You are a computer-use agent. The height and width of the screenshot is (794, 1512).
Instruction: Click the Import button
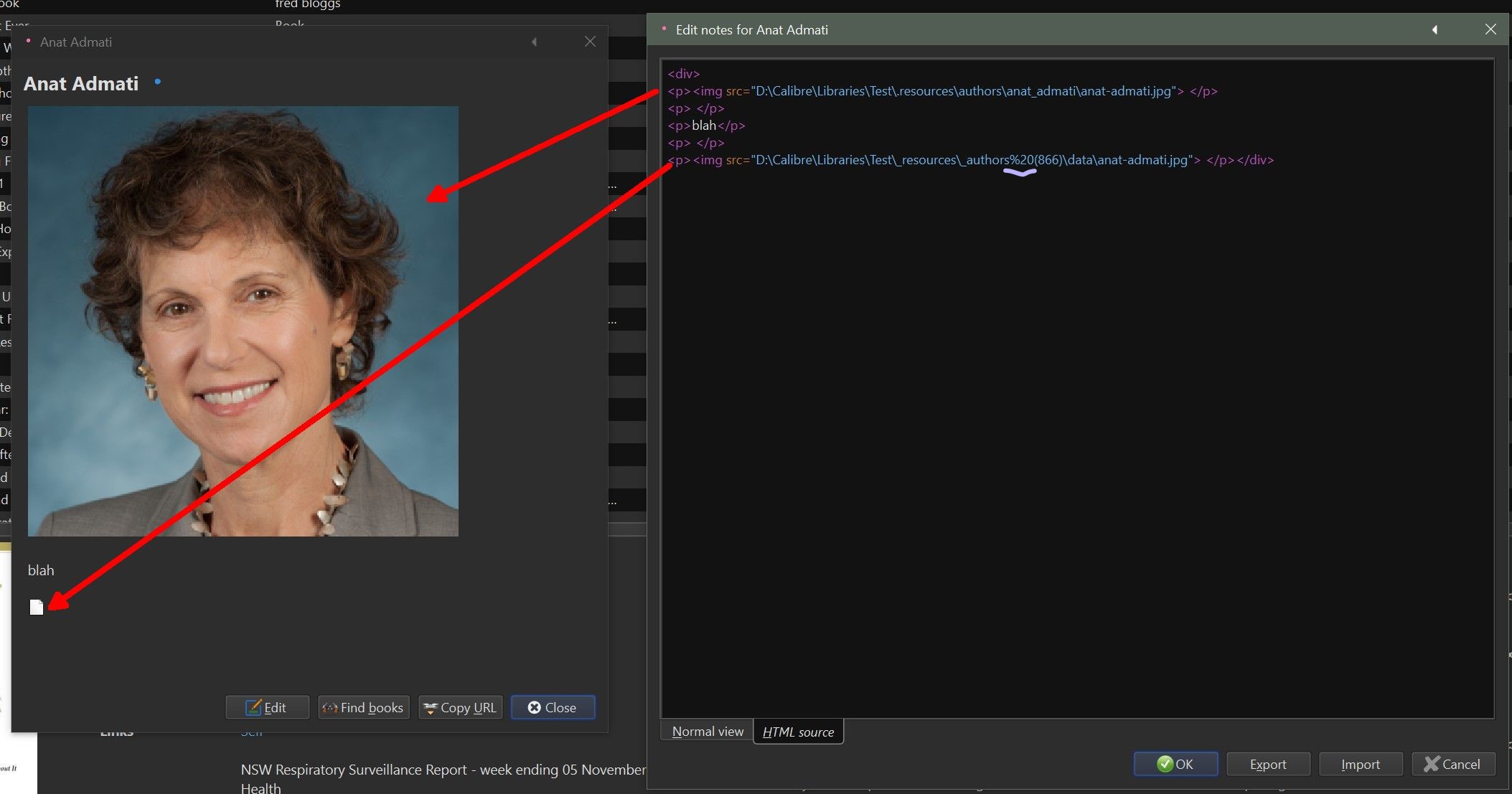1360,764
